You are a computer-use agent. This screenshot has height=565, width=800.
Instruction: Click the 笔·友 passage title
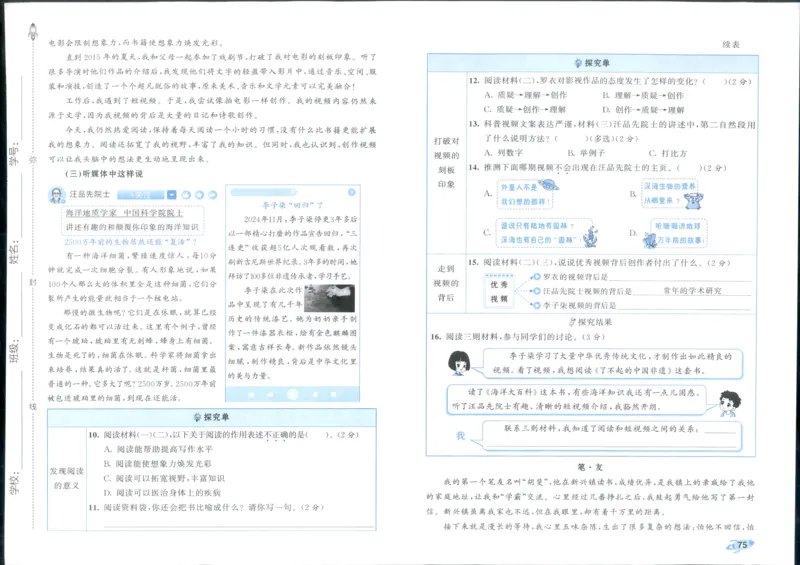pyautogui.click(x=590, y=467)
